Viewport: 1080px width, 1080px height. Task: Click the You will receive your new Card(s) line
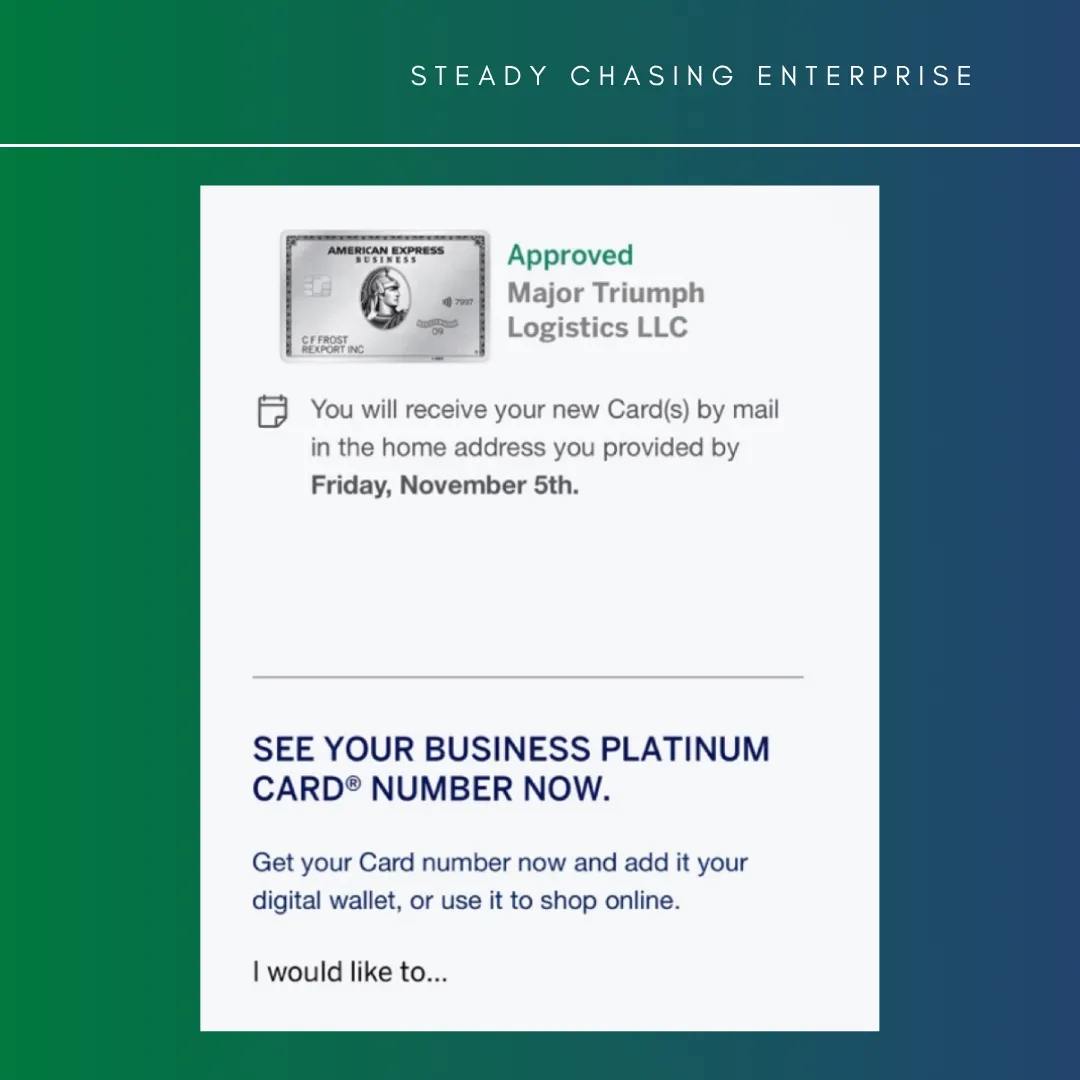[545, 410]
